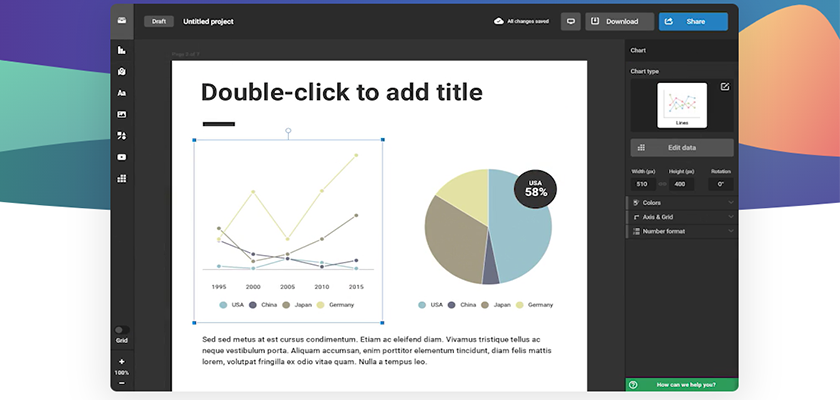Expand the Number format section

pyautogui.click(x=682, y=231)
